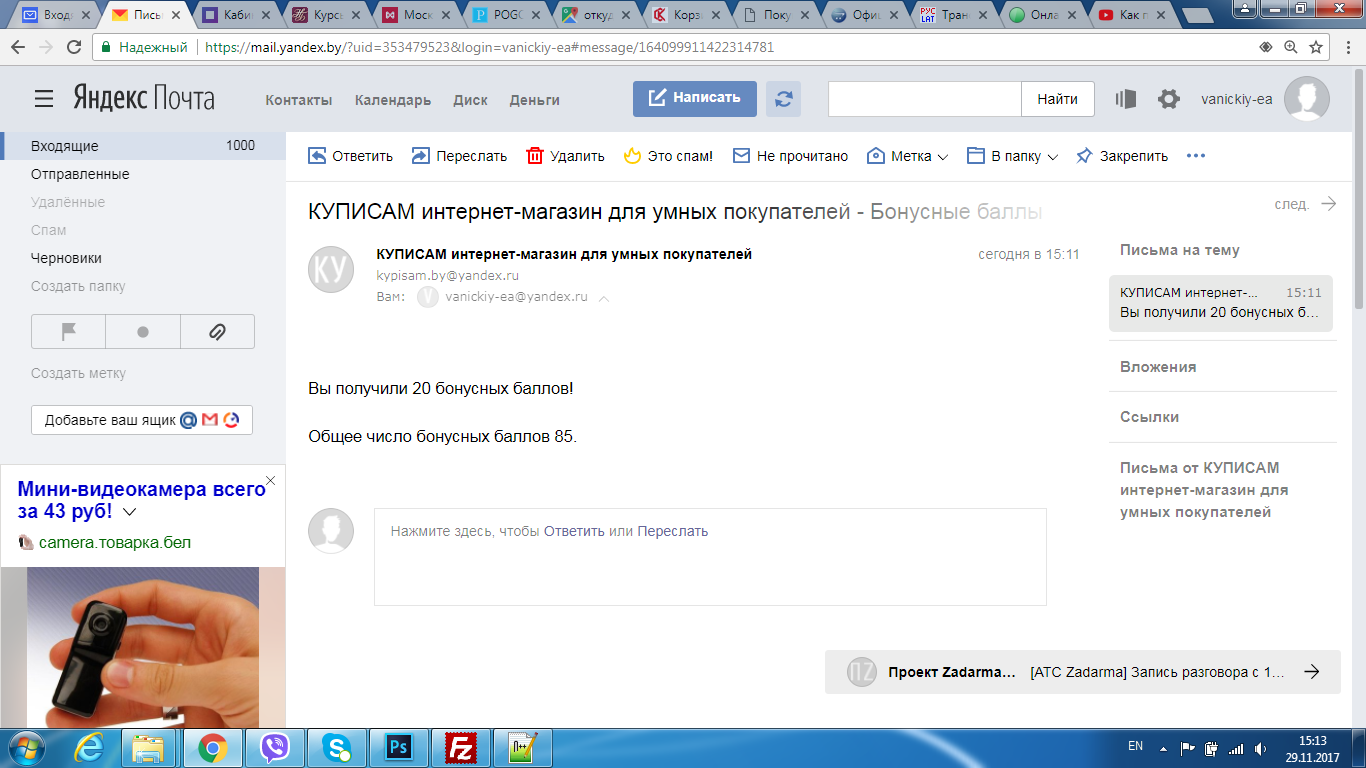Expand recipient details chevron after vanickiy-ea@yandex.ru

(x=604, y=298)
